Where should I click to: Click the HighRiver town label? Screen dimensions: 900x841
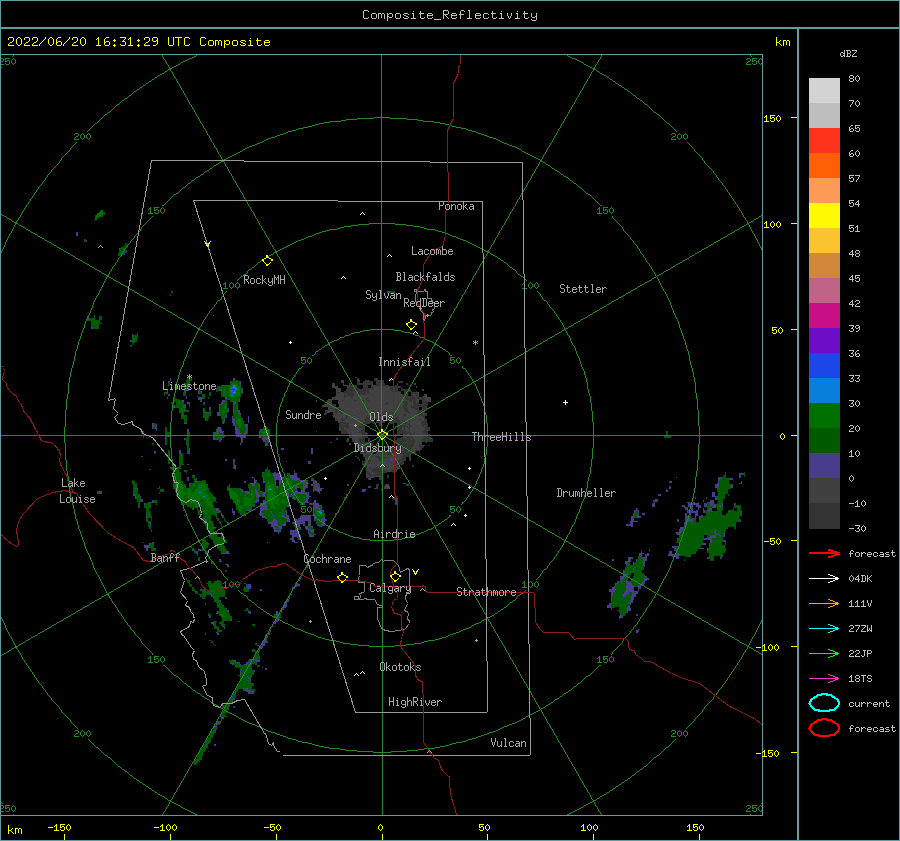(415, 702)
